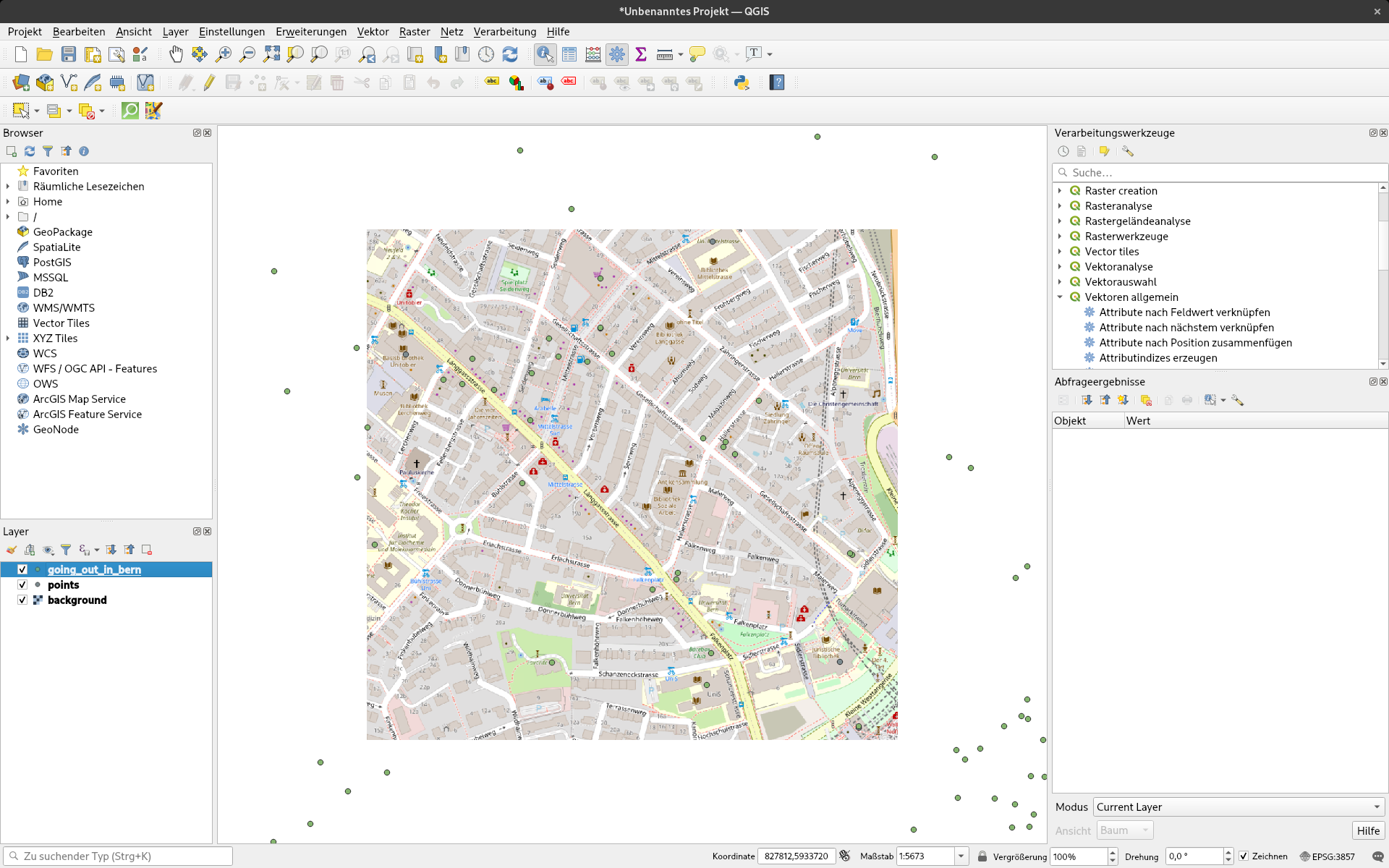
Task: Open the Vektor menu
Action: coord(373,32)
